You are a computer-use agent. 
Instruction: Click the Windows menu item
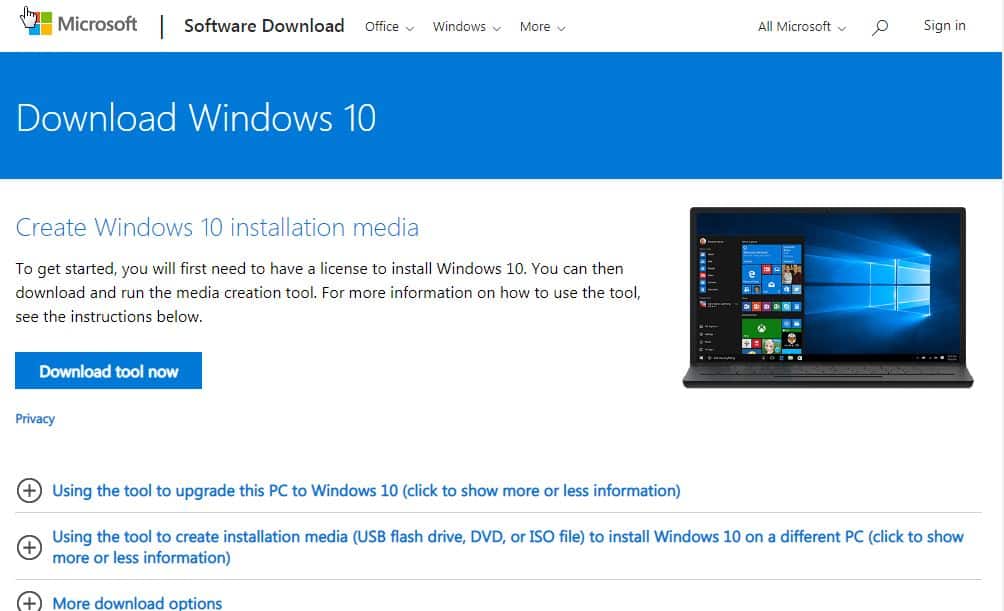click(x=459, y=27)
